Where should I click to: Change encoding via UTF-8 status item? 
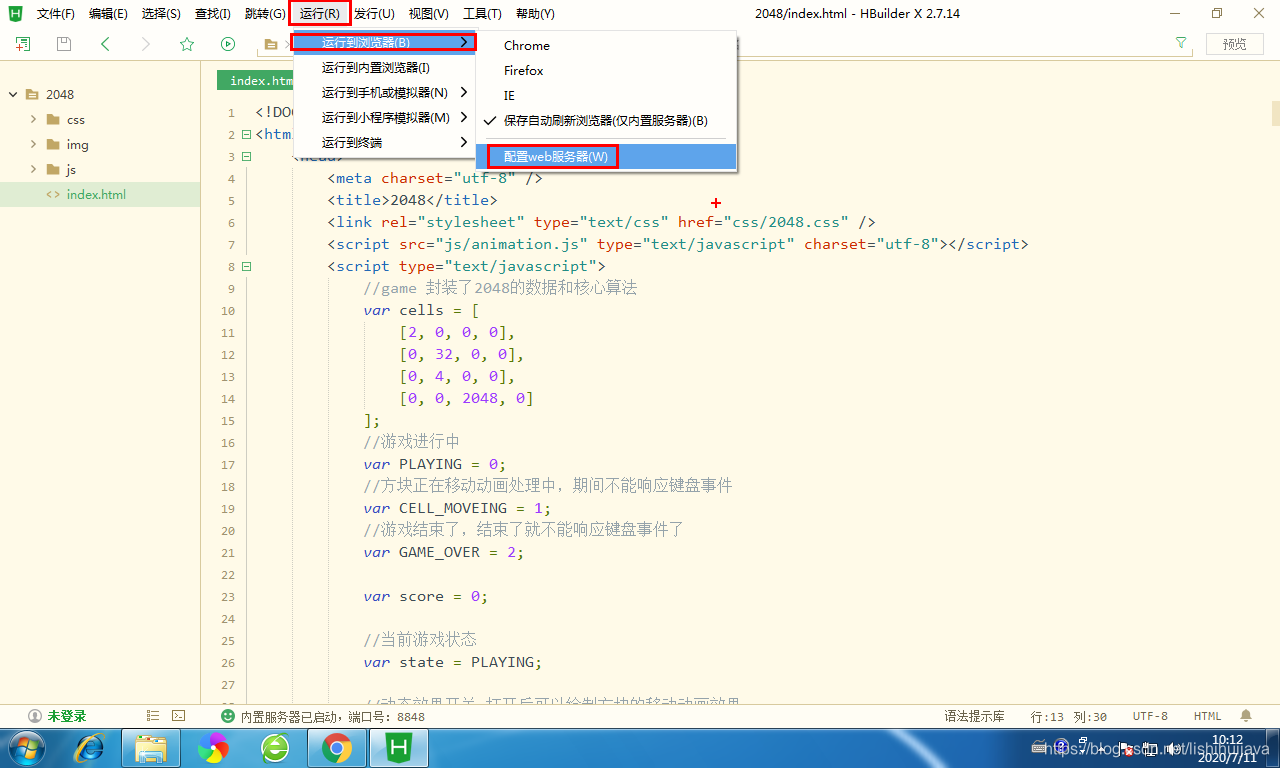(x=1150, y=716)
